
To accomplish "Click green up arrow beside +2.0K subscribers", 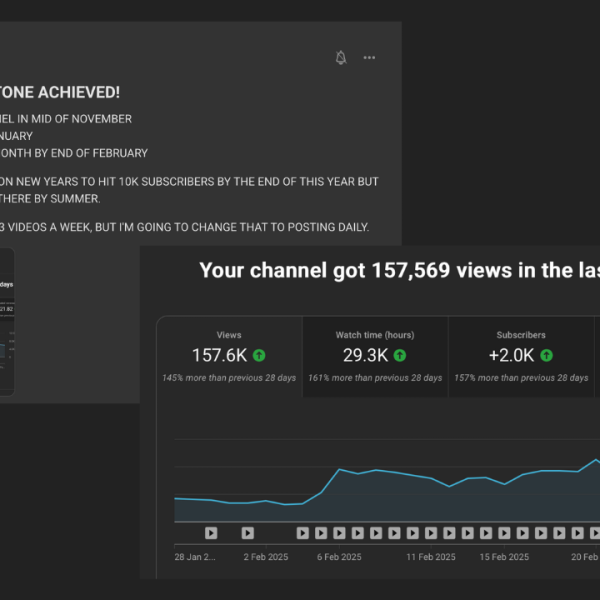I will (x=547, y=355).
